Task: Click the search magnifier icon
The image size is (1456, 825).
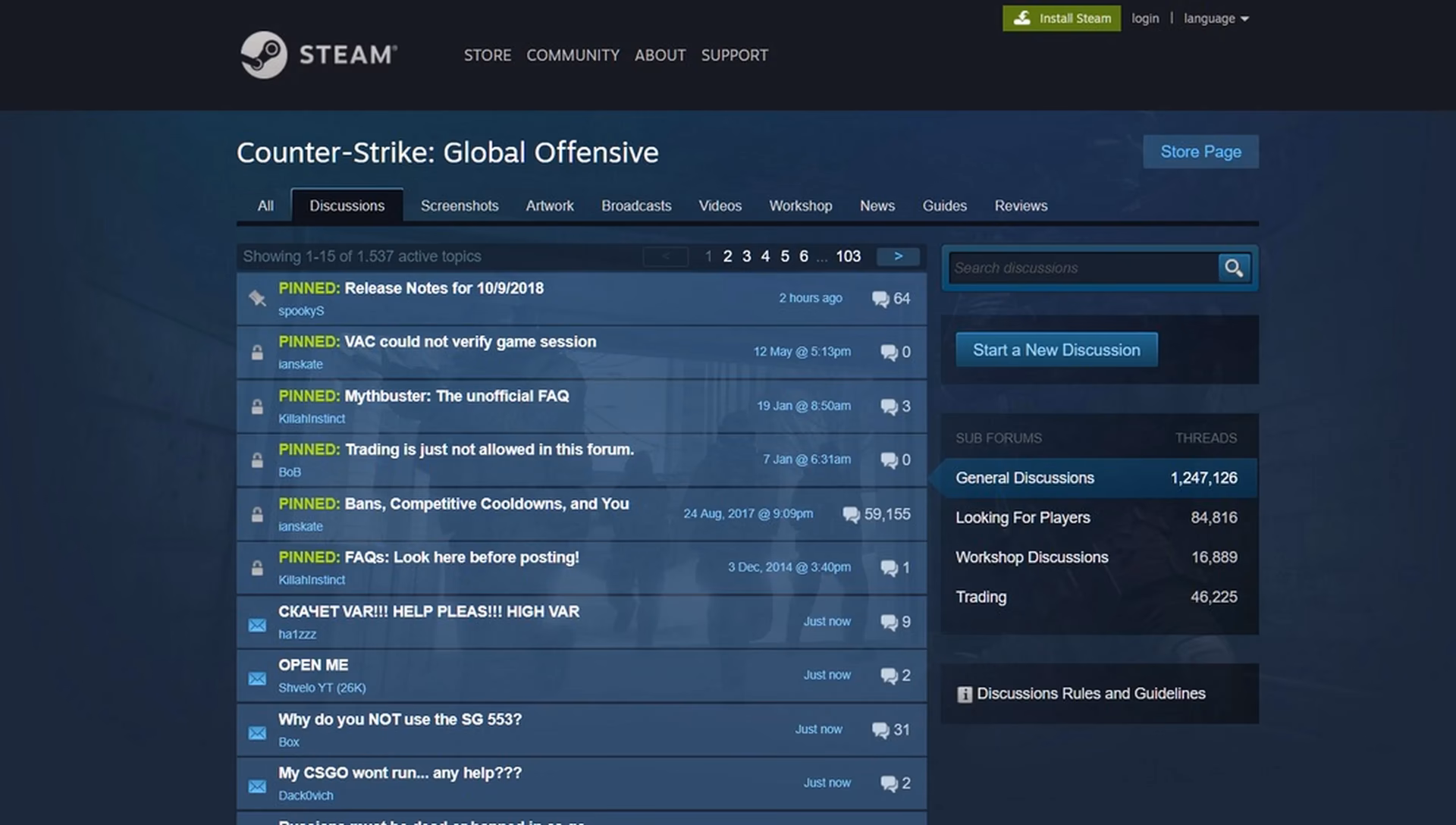Action: tap(1234, 268)
